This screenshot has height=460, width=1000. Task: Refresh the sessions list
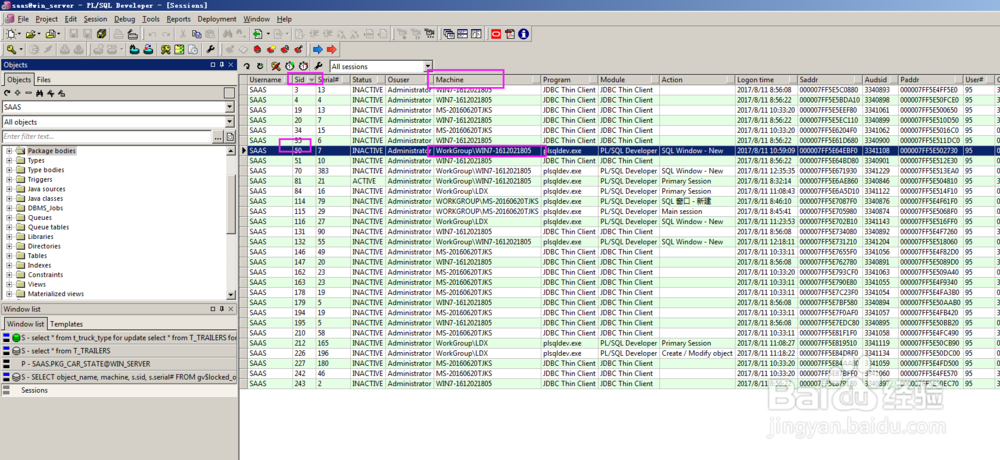246,66
